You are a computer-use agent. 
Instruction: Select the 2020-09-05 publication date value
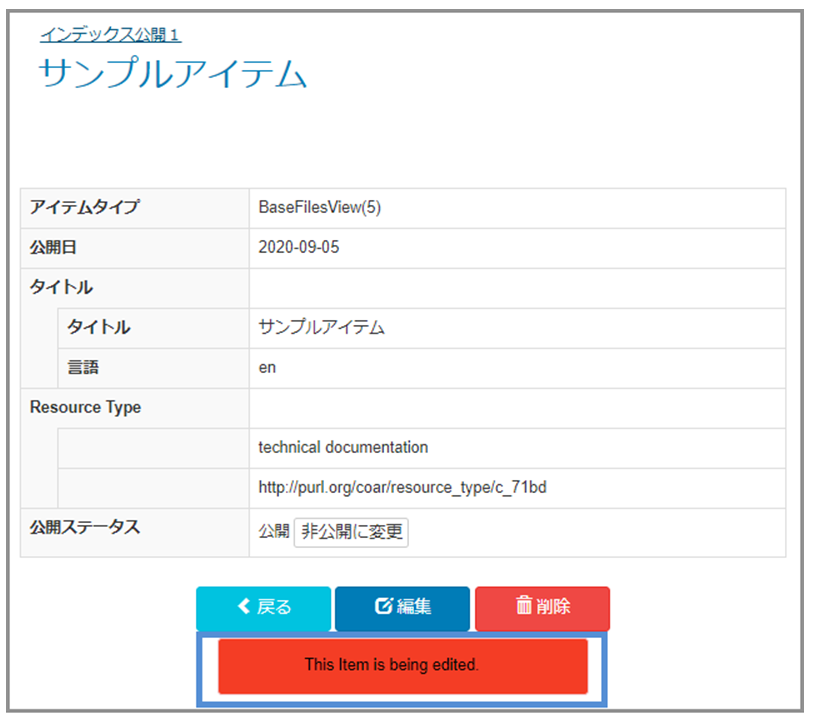(x=298, y=248)
